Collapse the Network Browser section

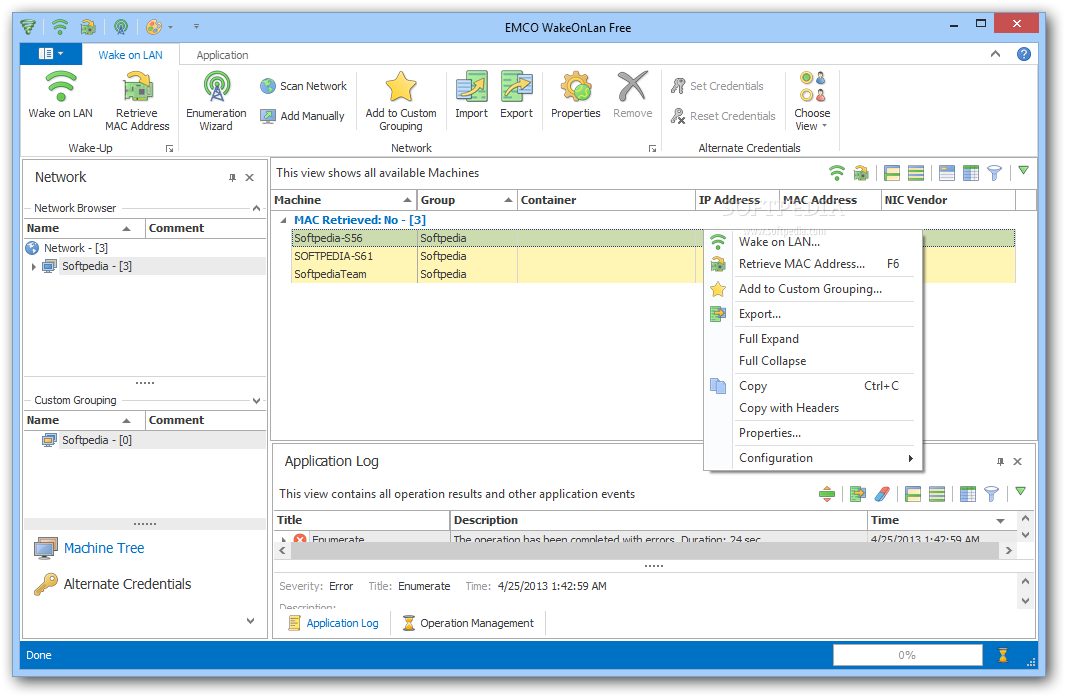point(256,208)
